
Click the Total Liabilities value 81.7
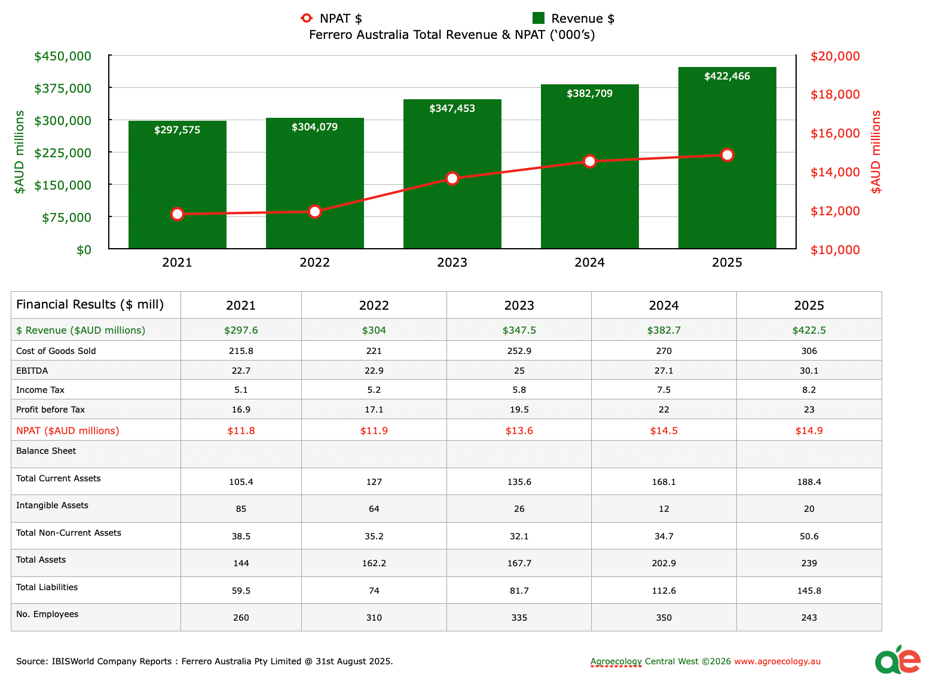pyautogui.click(x=519, y=590)
